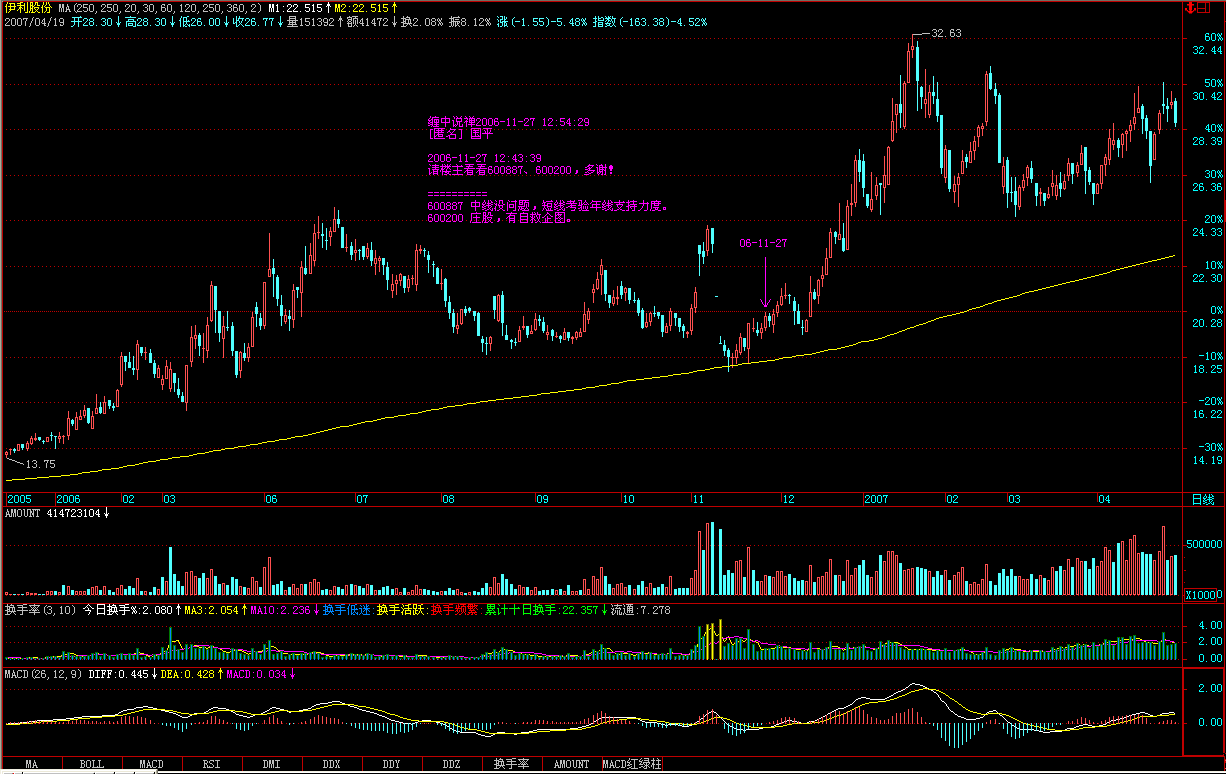This screenshot has height=774, width=1226.
Task: Click the 13.75 low price label
Action: [x=40, y=465]
